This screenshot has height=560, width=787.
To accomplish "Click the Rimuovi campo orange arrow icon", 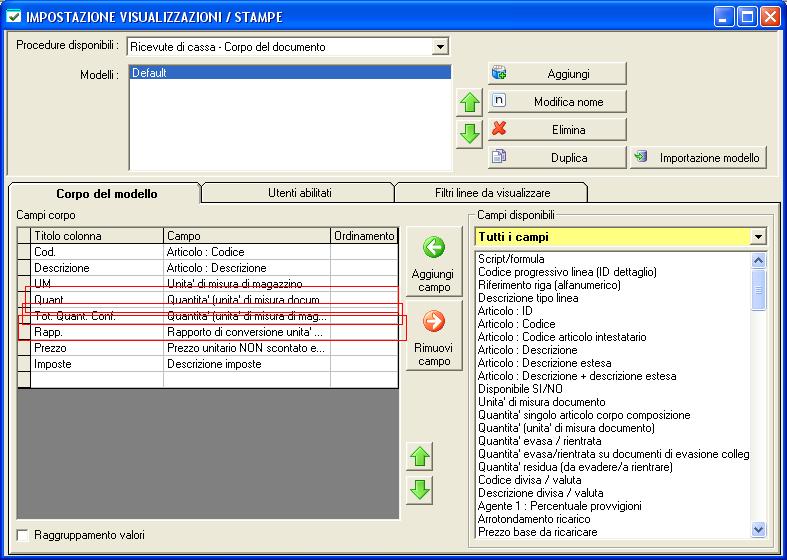I will coord(434,321).
